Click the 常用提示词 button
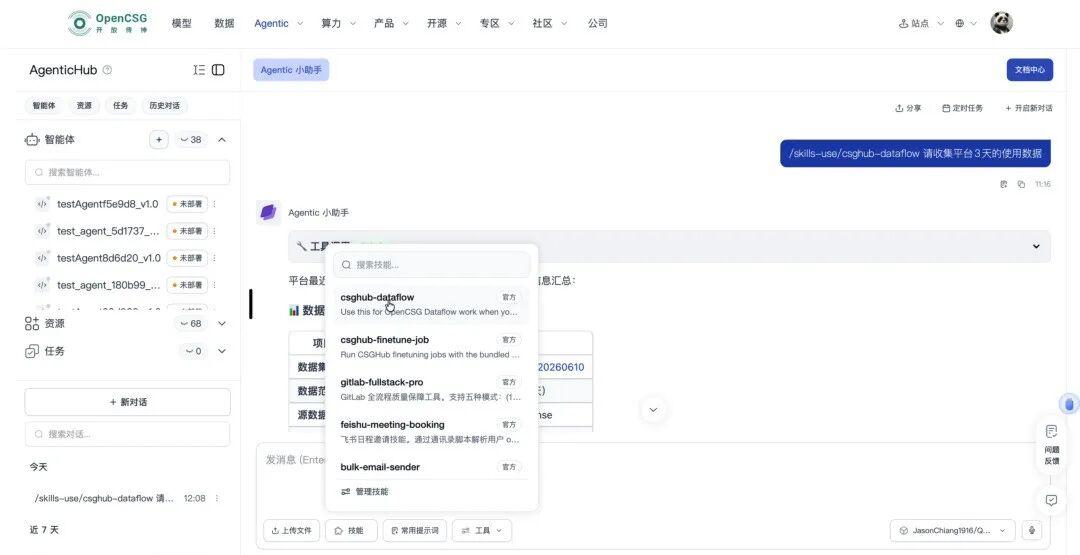This screenshot has height=555, width=1080. coord(415,530)
